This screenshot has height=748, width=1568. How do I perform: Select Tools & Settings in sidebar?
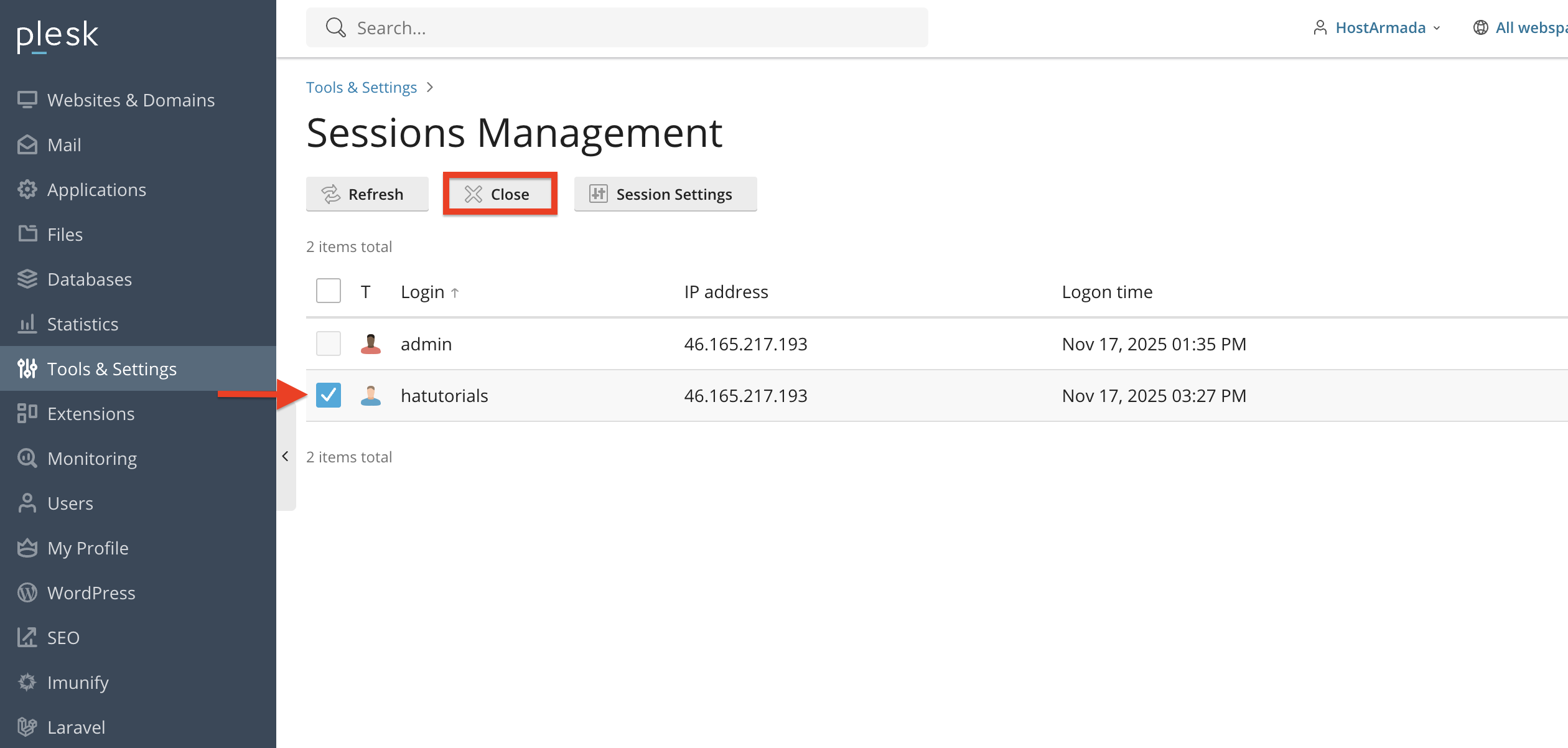[138, 368]
